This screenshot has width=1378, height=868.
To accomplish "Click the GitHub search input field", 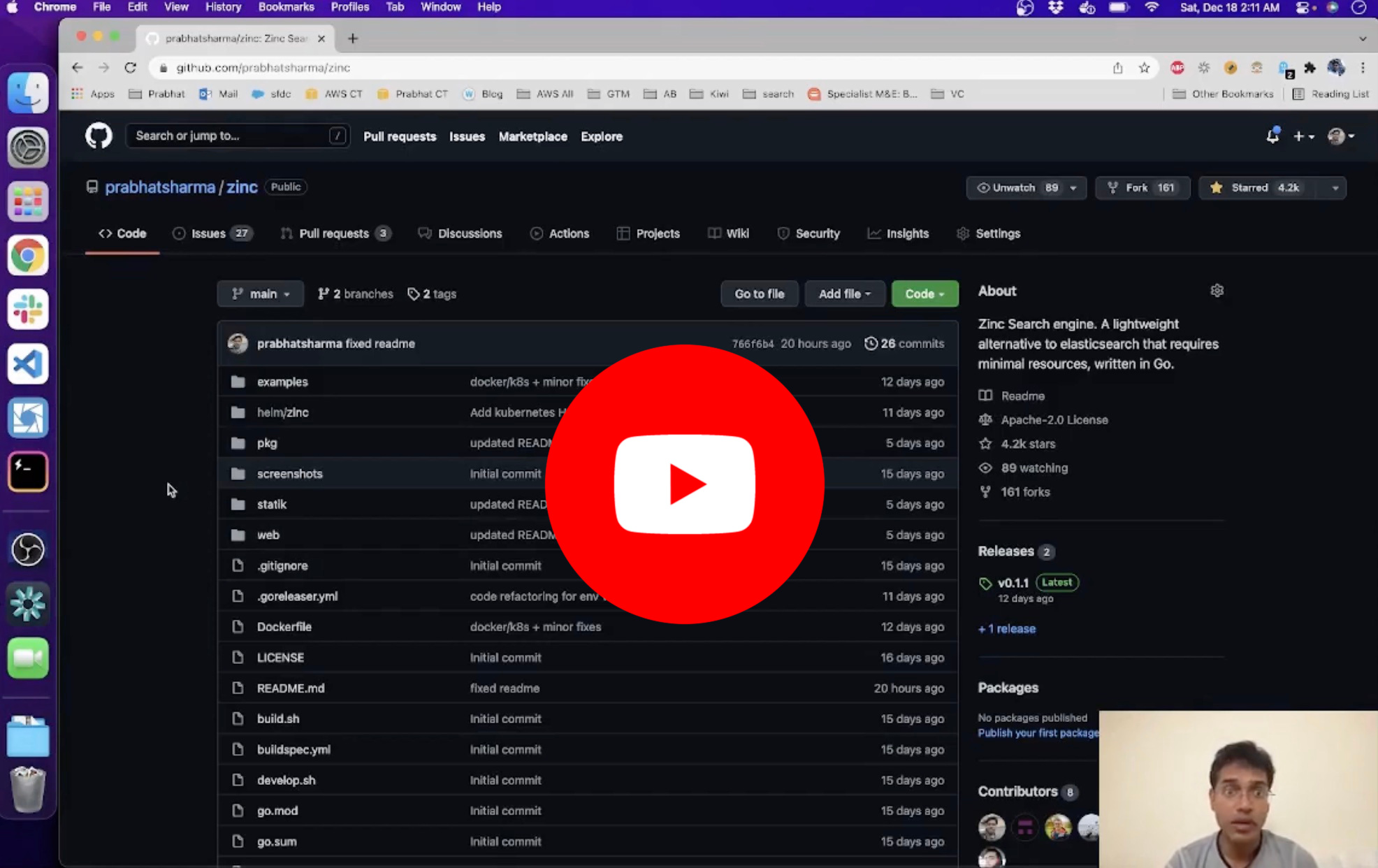I will tap(231, 136).
